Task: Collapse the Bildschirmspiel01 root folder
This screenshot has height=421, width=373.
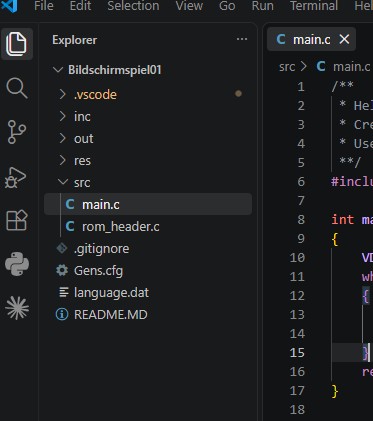Action: [58, 70]
